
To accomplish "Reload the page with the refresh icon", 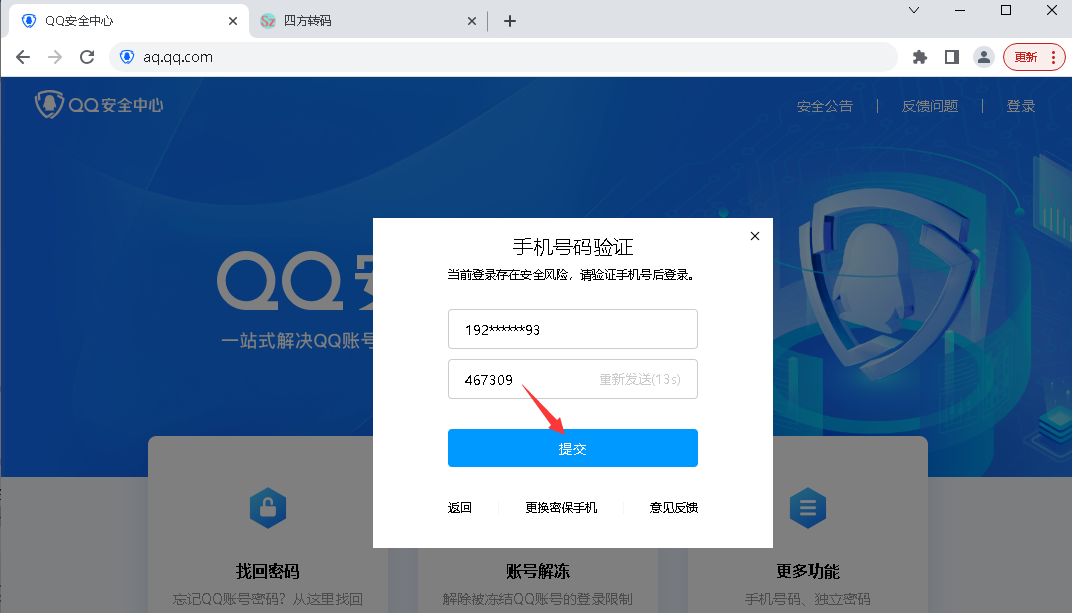I will tap(87, 57).
